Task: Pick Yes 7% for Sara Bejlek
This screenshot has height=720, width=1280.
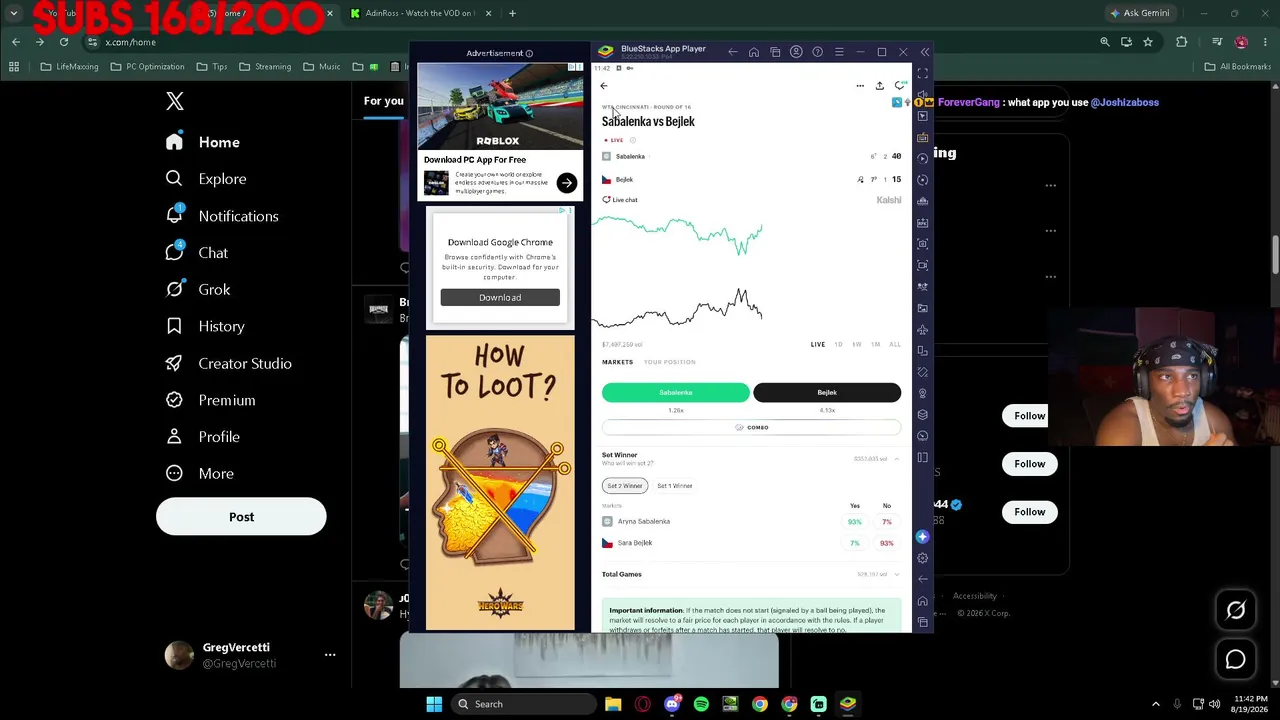Action: click(x=854, y=543)
